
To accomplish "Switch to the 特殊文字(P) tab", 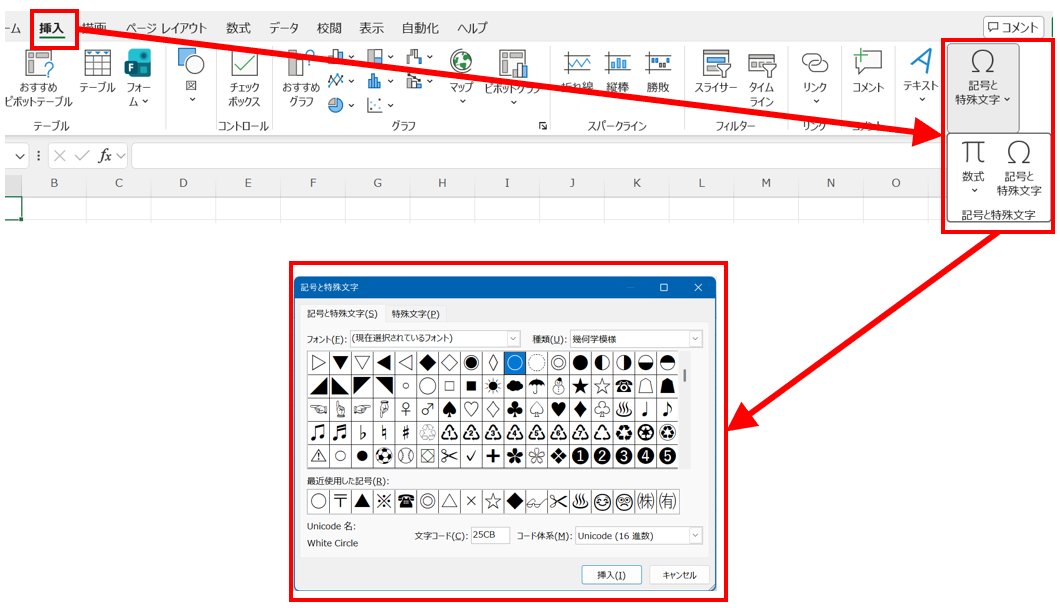I will [415, 314].
